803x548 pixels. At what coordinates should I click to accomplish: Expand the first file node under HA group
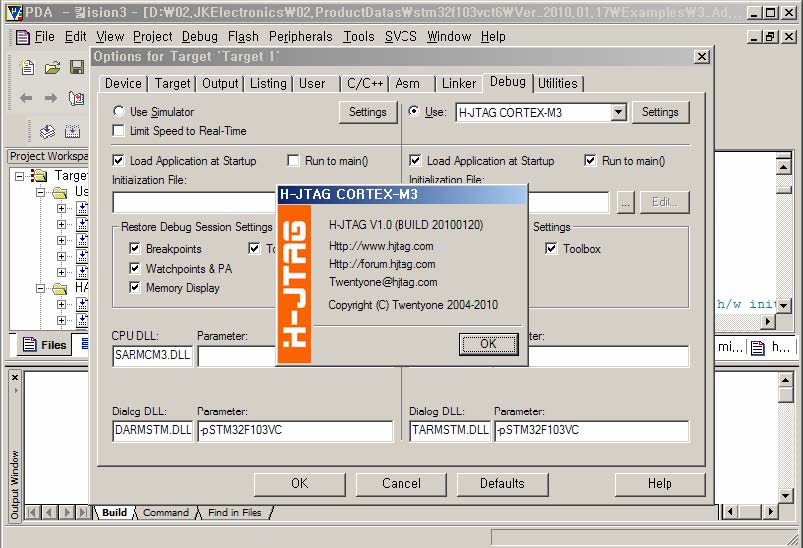click(x=61, y=305)
